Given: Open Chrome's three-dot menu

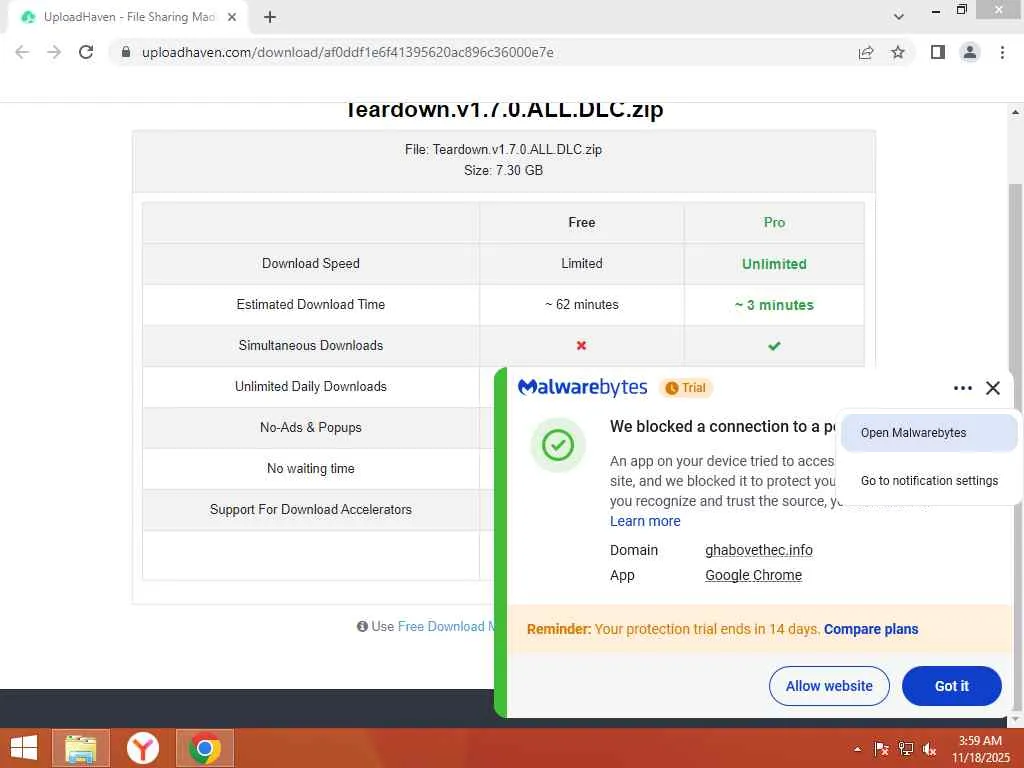Looking at the screenshot, I should click(1002, 52).
